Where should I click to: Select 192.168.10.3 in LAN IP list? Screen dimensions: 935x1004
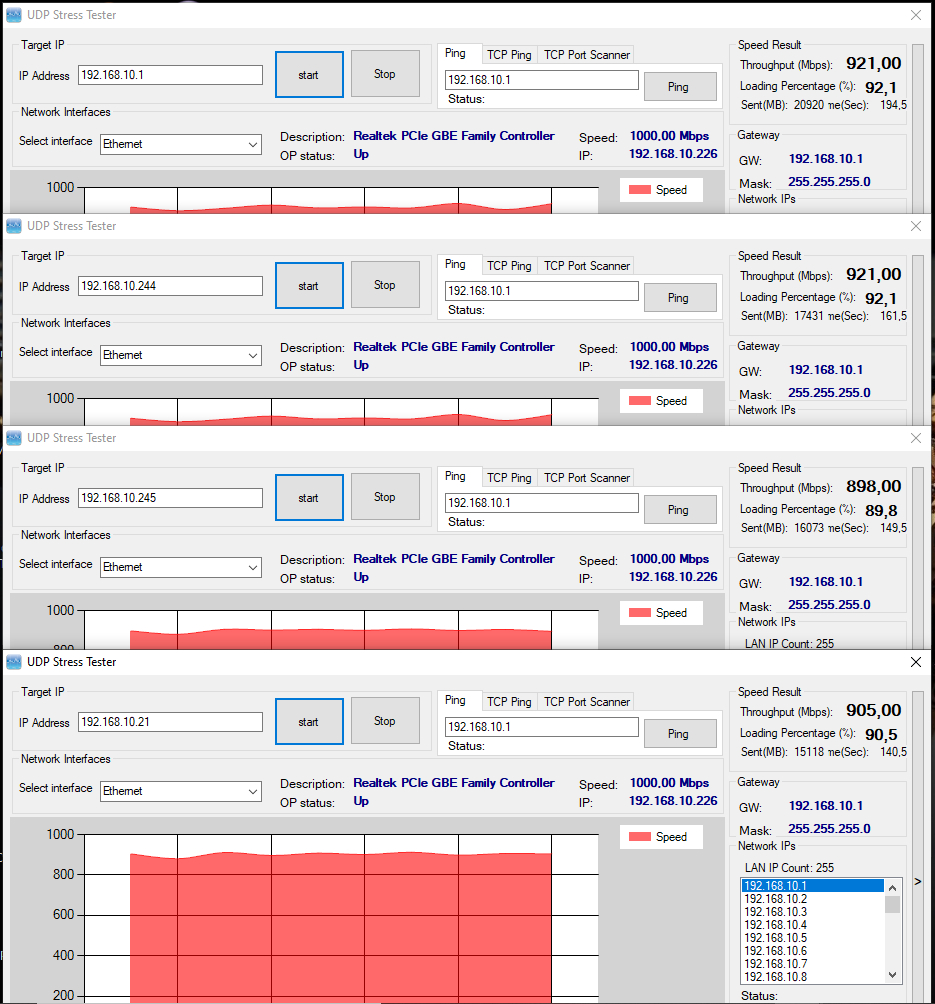tap(813, 912)
